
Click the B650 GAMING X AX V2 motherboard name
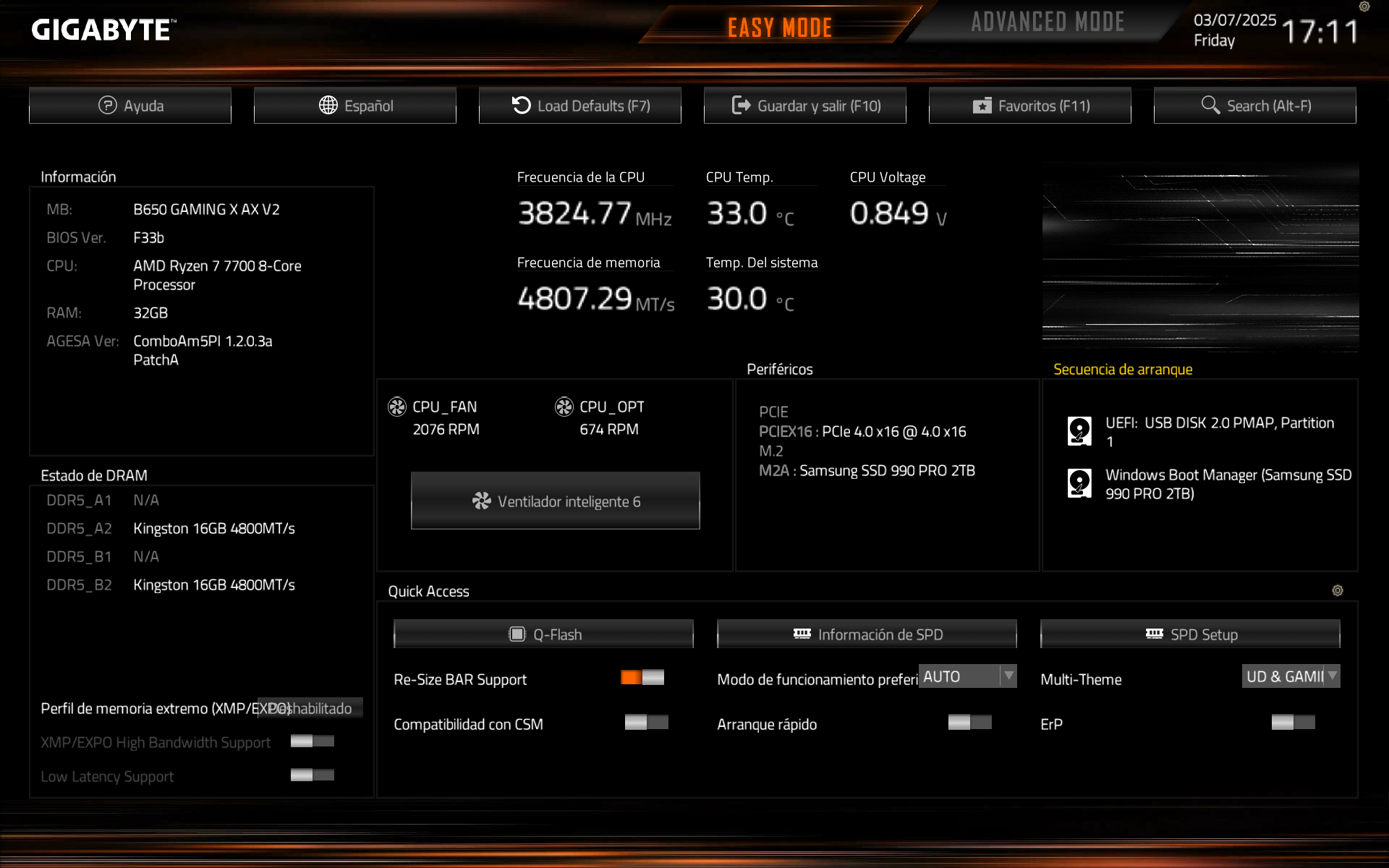[x=206, y=210]
